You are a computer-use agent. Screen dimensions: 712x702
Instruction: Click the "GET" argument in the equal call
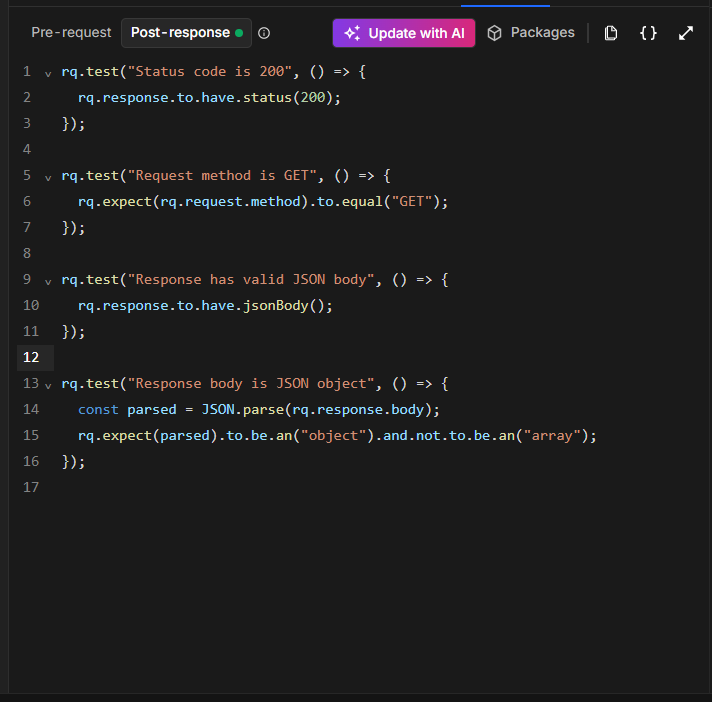tap(412, 201)
